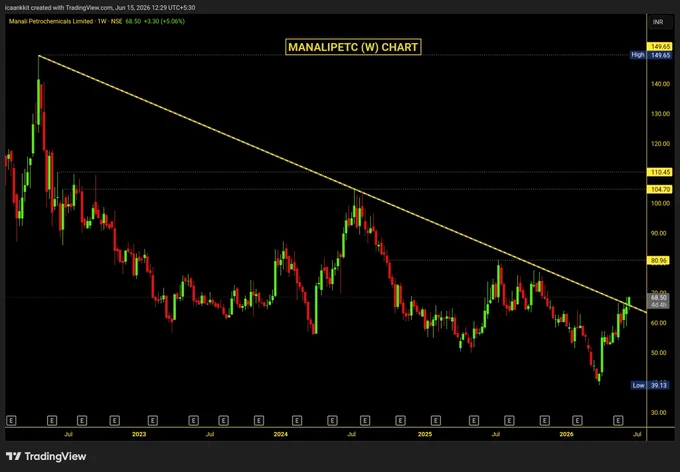Click the 2023 label on time axis

pyautogui.click(x=139, y=434)
